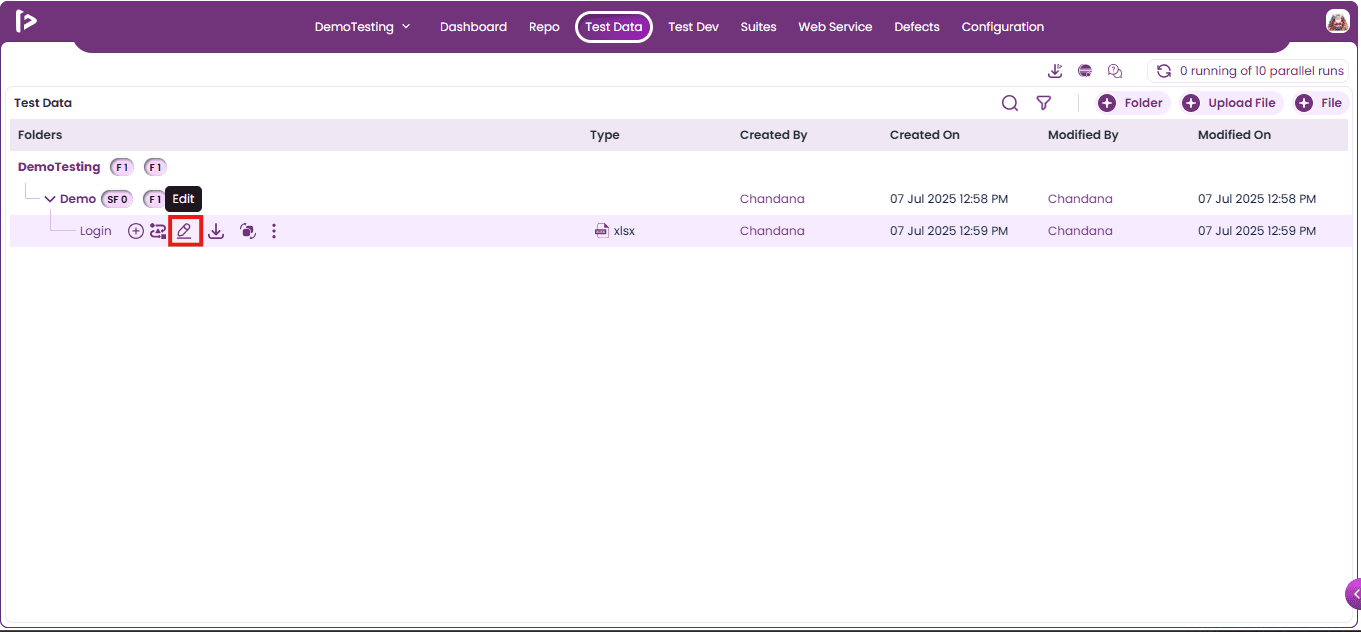The height and width of the screenshot is (632, 1361).
Task: Select the Login file name
Action: click(x=96, y=231)
